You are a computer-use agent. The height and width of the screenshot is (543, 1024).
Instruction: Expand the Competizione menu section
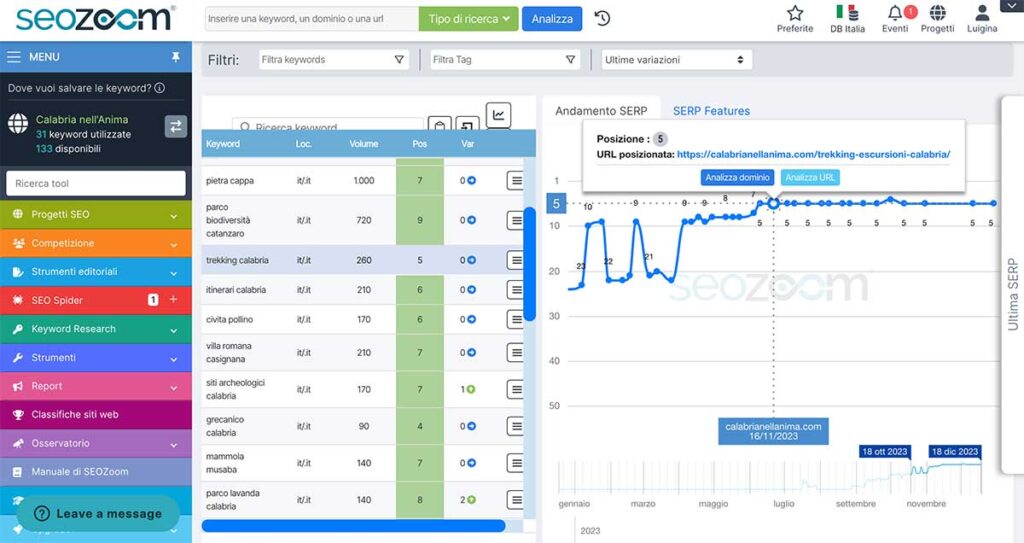point(96,243)
